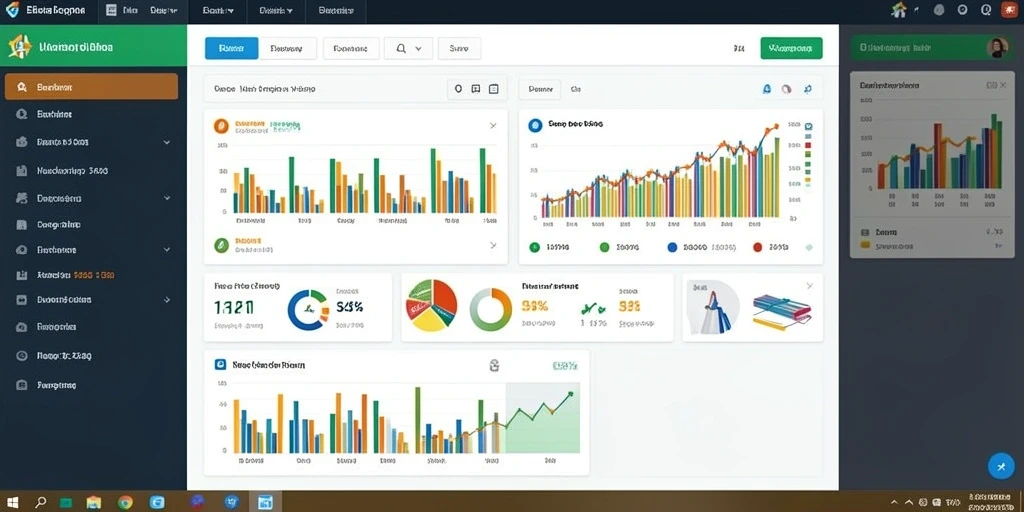Click the orange-red square icon in top-right corner
1024x512 pixels.
1004,10
